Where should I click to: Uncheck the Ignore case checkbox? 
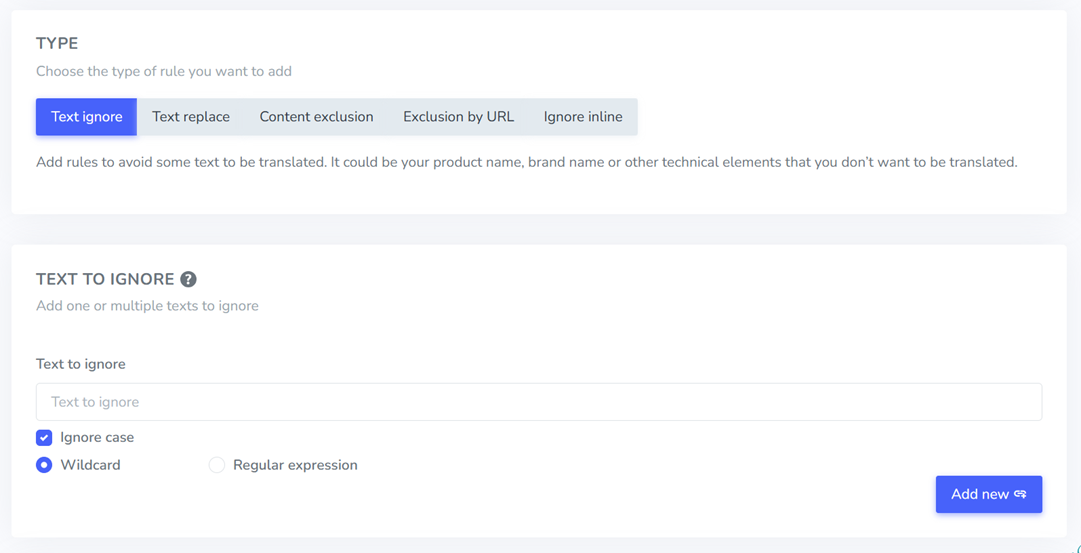pos(44,437)
